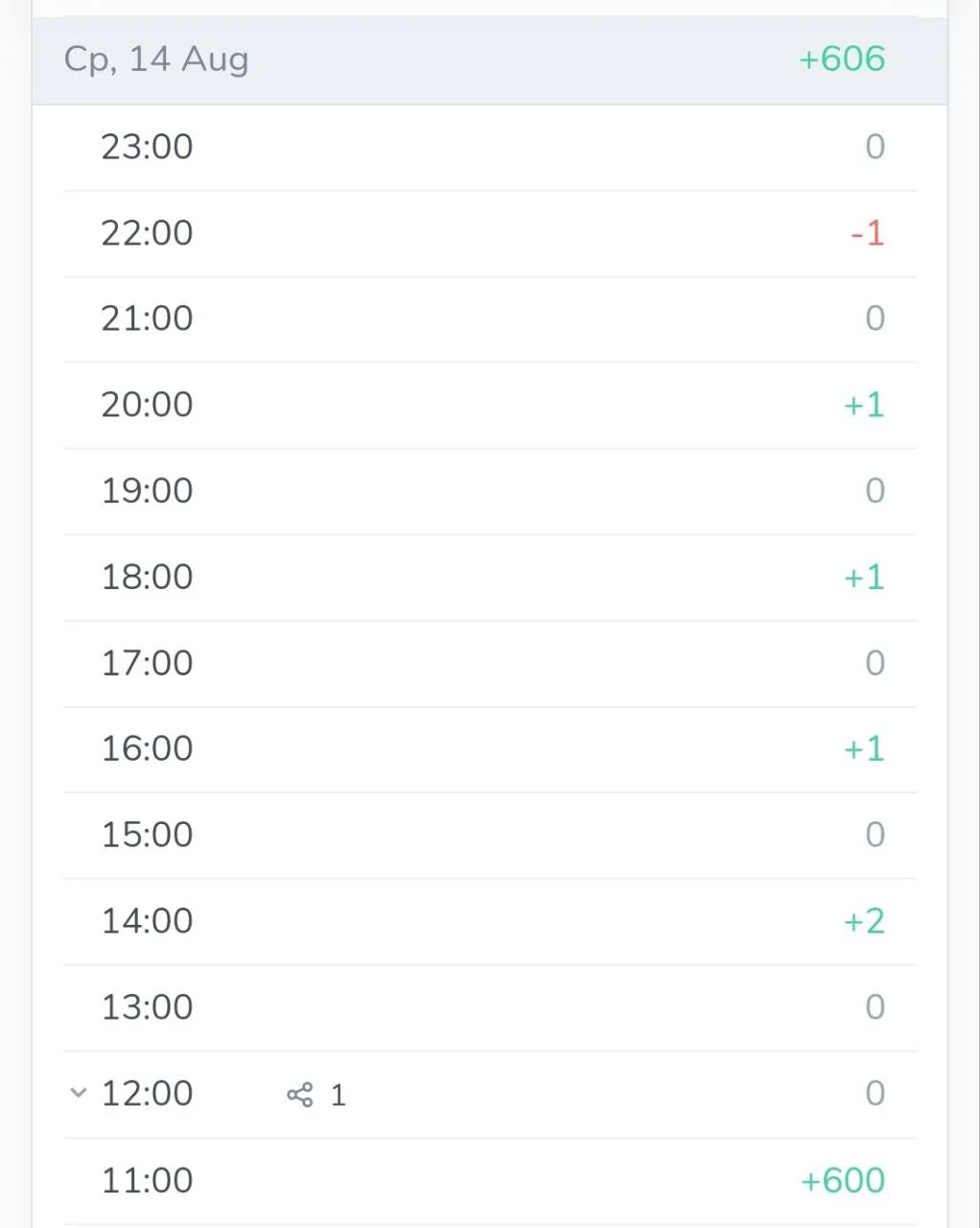
Task: Click the +1 value at 18:00
Action: point(864,578)
